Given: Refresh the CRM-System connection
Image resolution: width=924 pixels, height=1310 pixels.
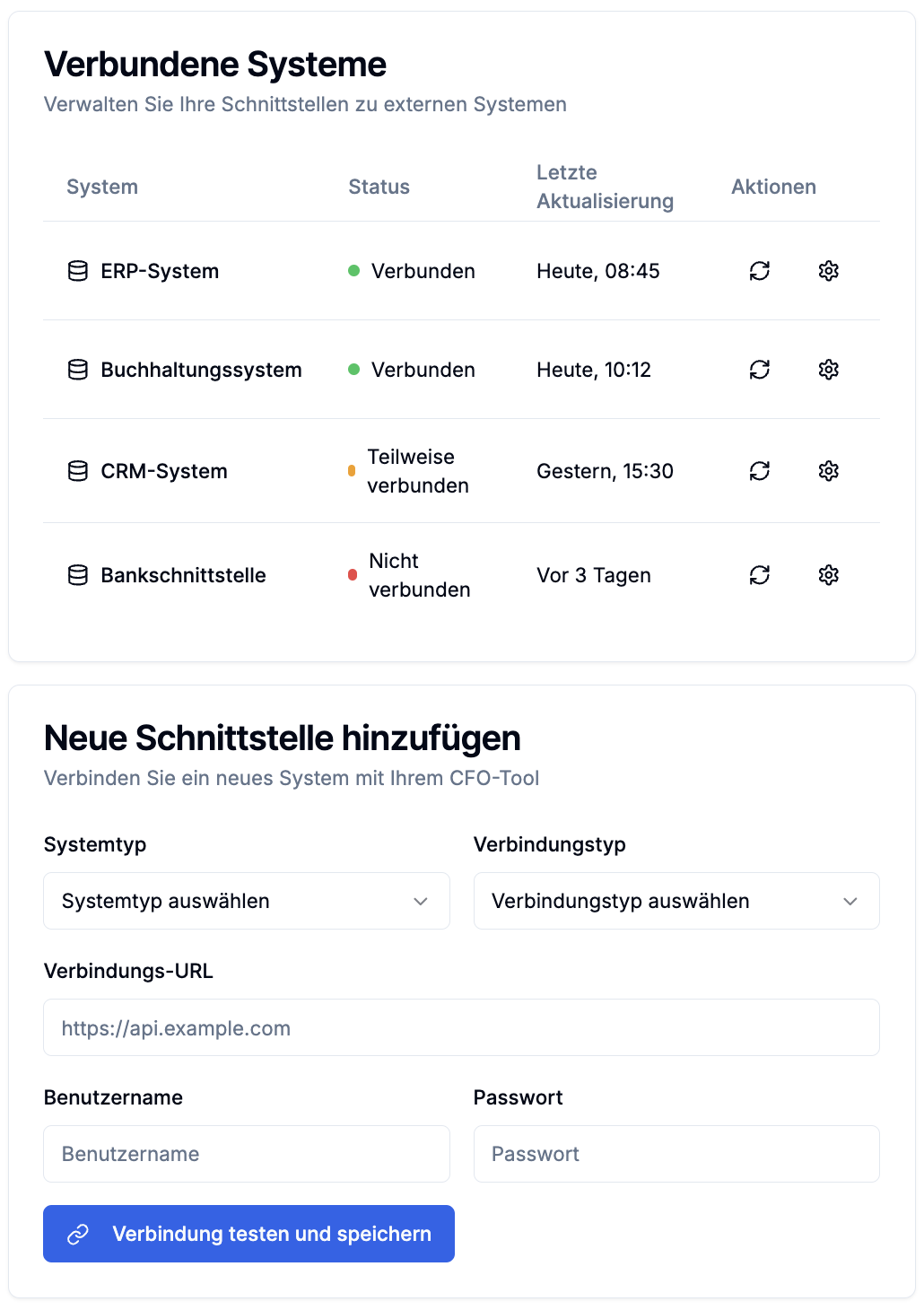Looking at the screenshot, I should (x=760, y=471).
